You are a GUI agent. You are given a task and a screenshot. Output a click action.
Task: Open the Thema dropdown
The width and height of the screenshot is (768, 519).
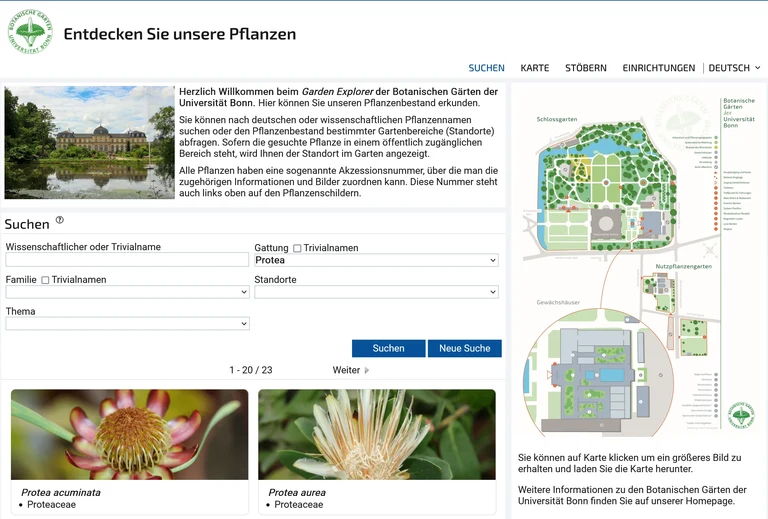(127, 324)
